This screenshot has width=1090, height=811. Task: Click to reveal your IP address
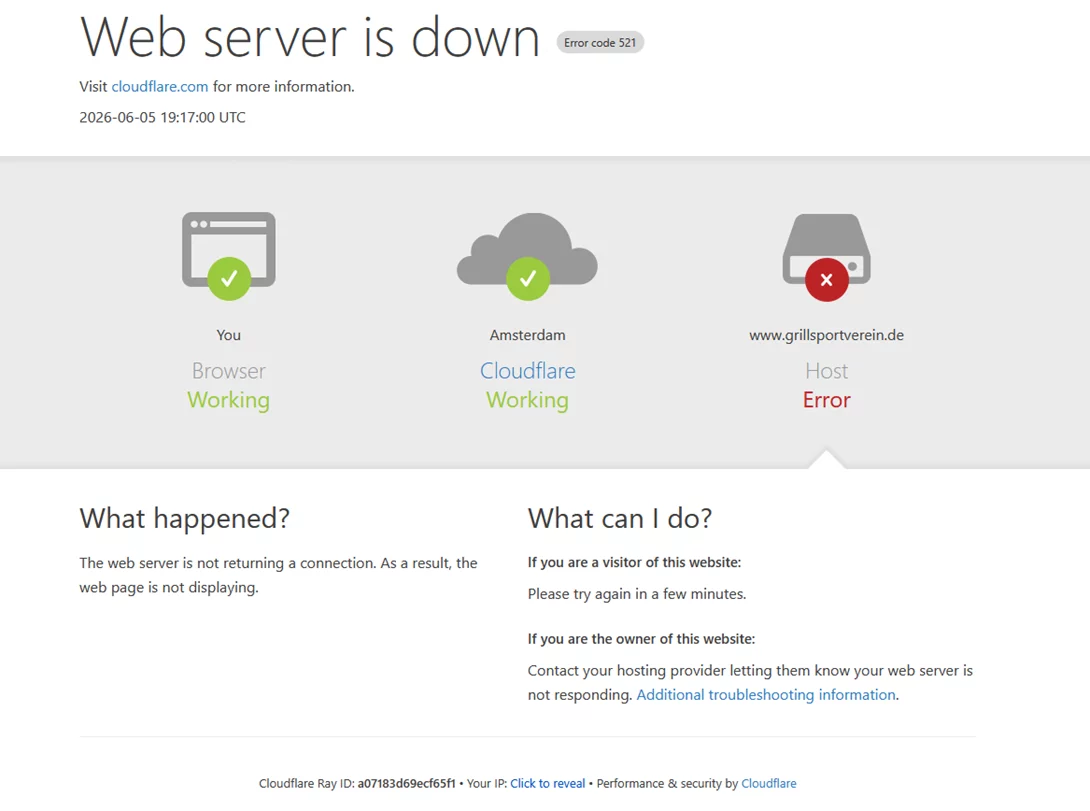[x=548, y=783]
